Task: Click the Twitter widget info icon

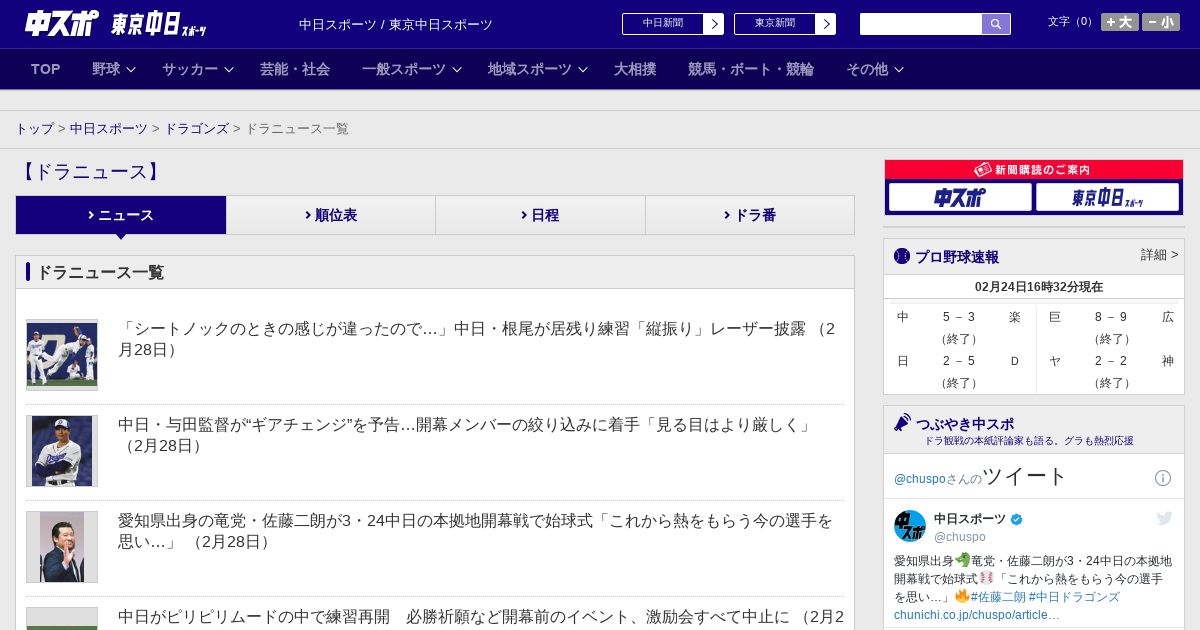Action: 1163,478
